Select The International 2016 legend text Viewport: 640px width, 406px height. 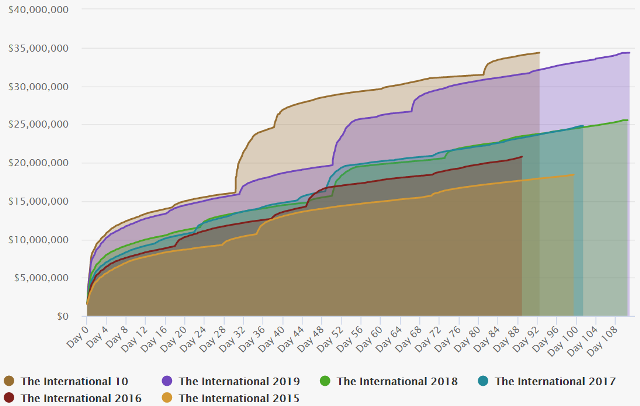pos(82,397)
